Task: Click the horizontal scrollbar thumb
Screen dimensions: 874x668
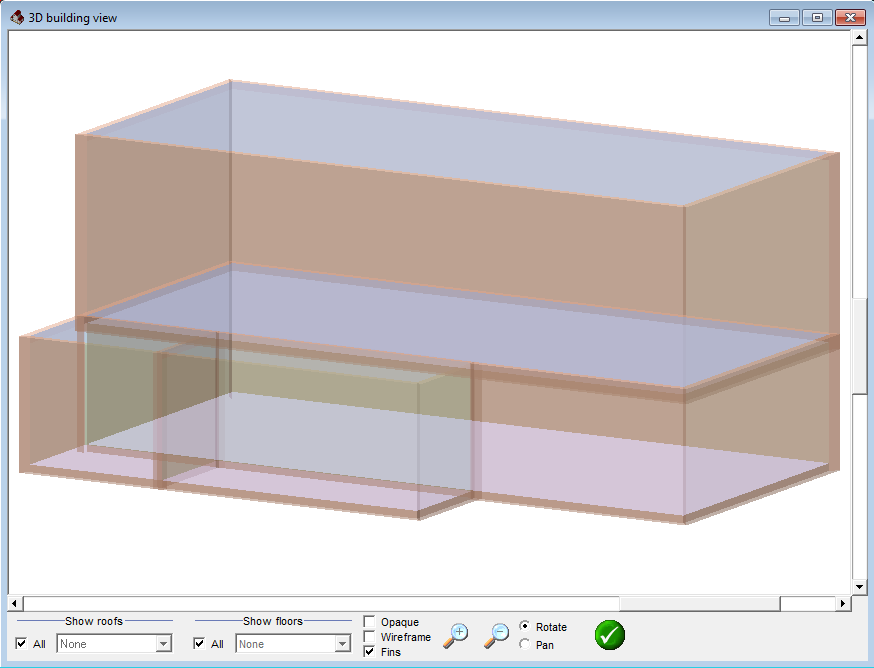Action: [x=700, y=603]
